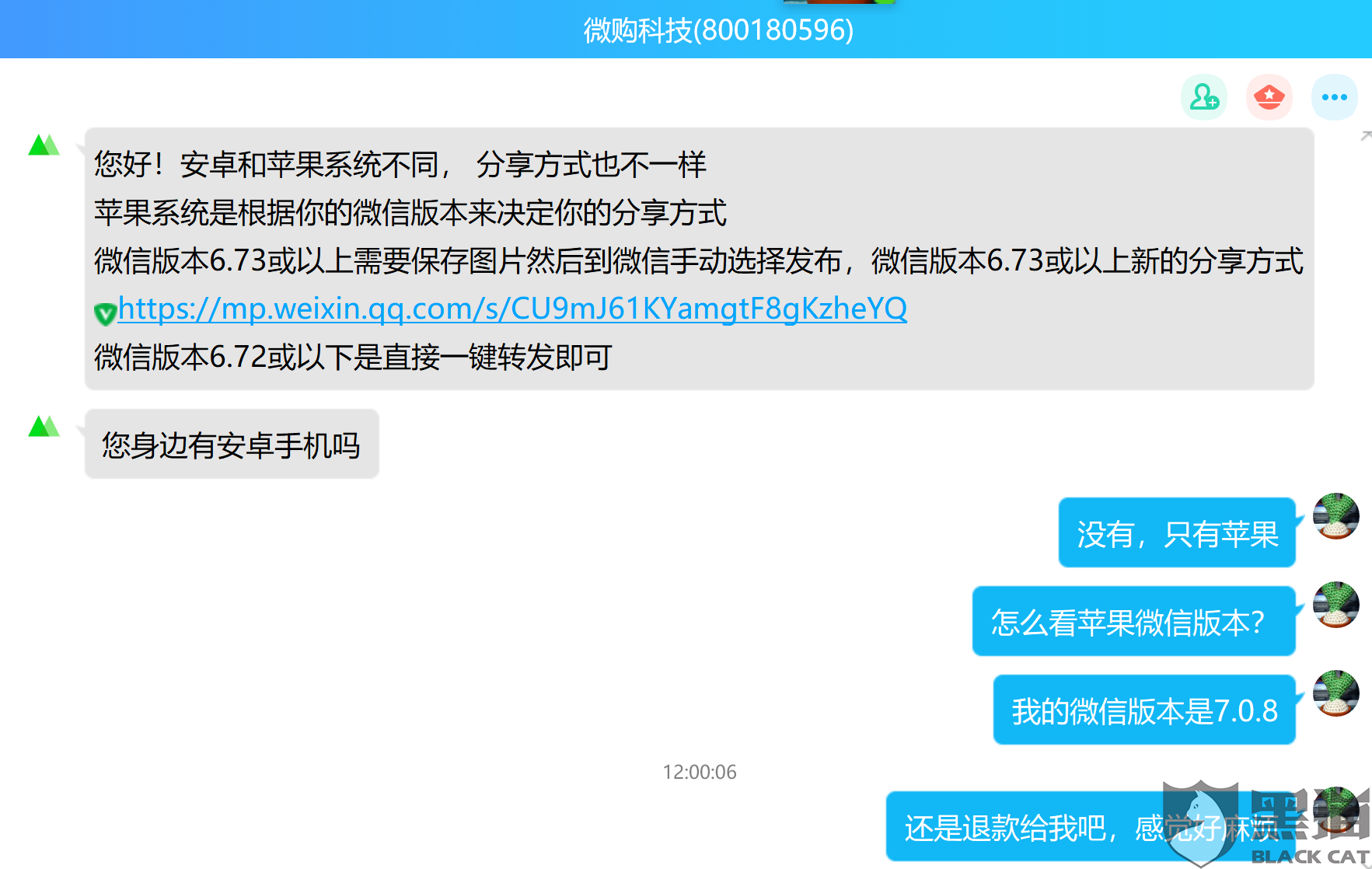
Task: Click the timestamp 12:00:06
Action: point(698,772)
